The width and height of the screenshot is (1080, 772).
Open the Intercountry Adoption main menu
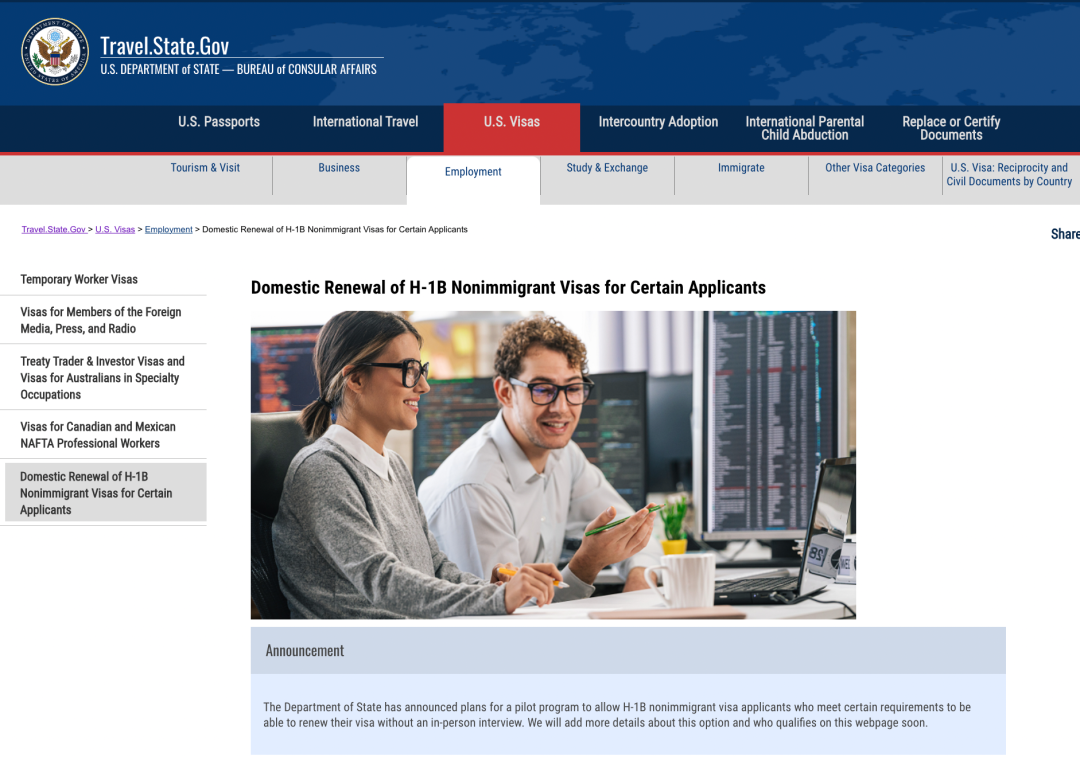[x=658, y=122]
